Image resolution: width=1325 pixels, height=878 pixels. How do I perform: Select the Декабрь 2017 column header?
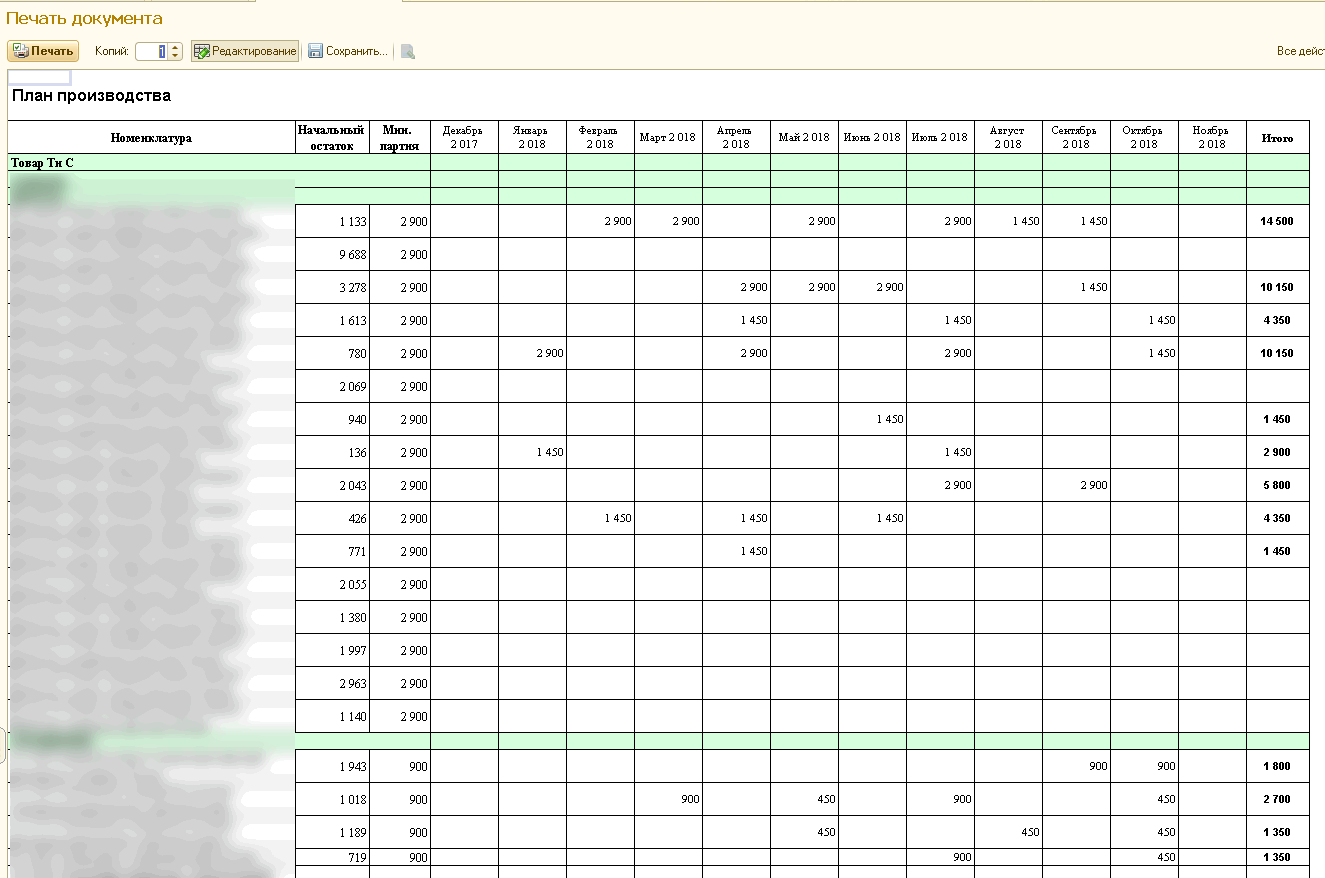point(463,138)
